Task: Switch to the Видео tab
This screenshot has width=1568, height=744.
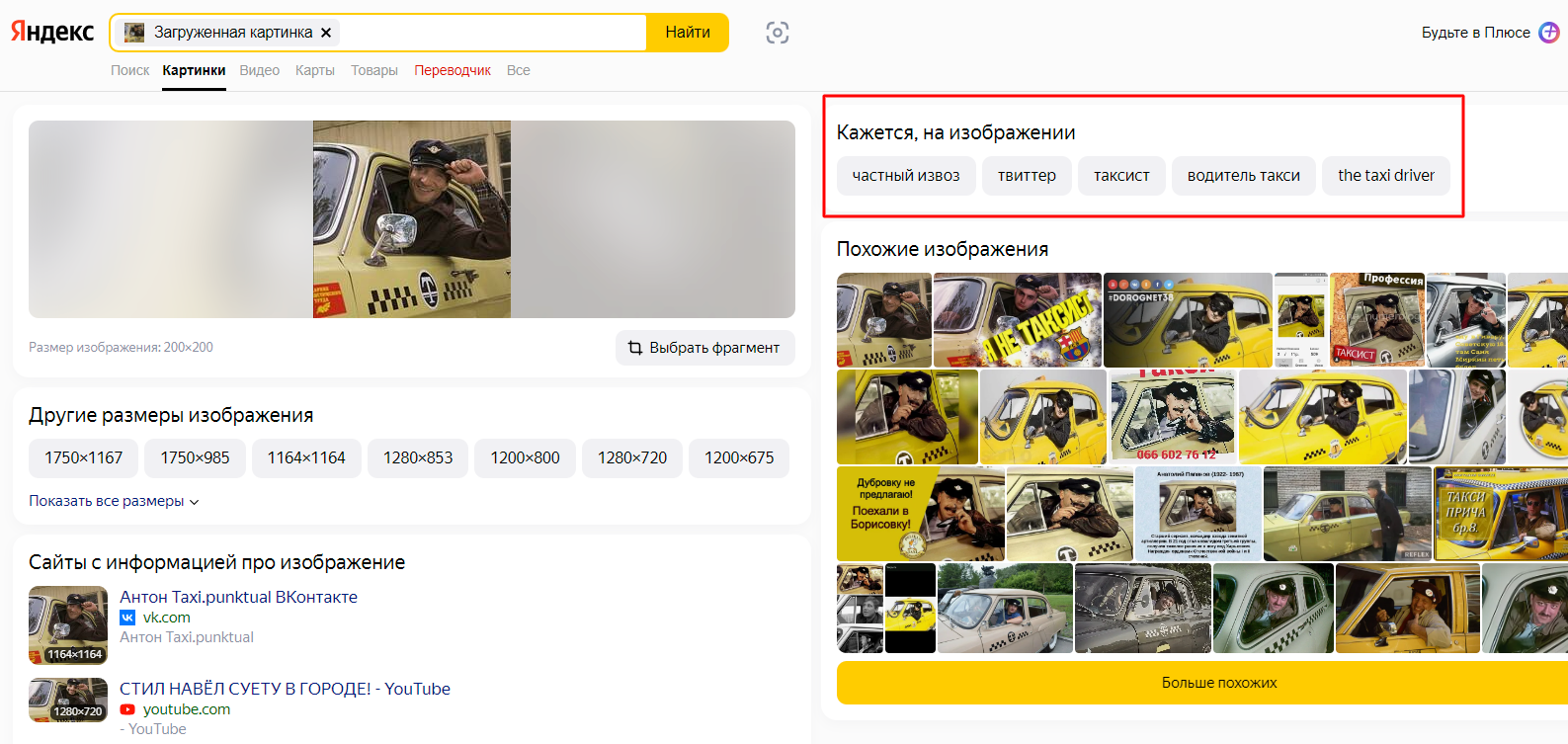Action: (259, 70)
